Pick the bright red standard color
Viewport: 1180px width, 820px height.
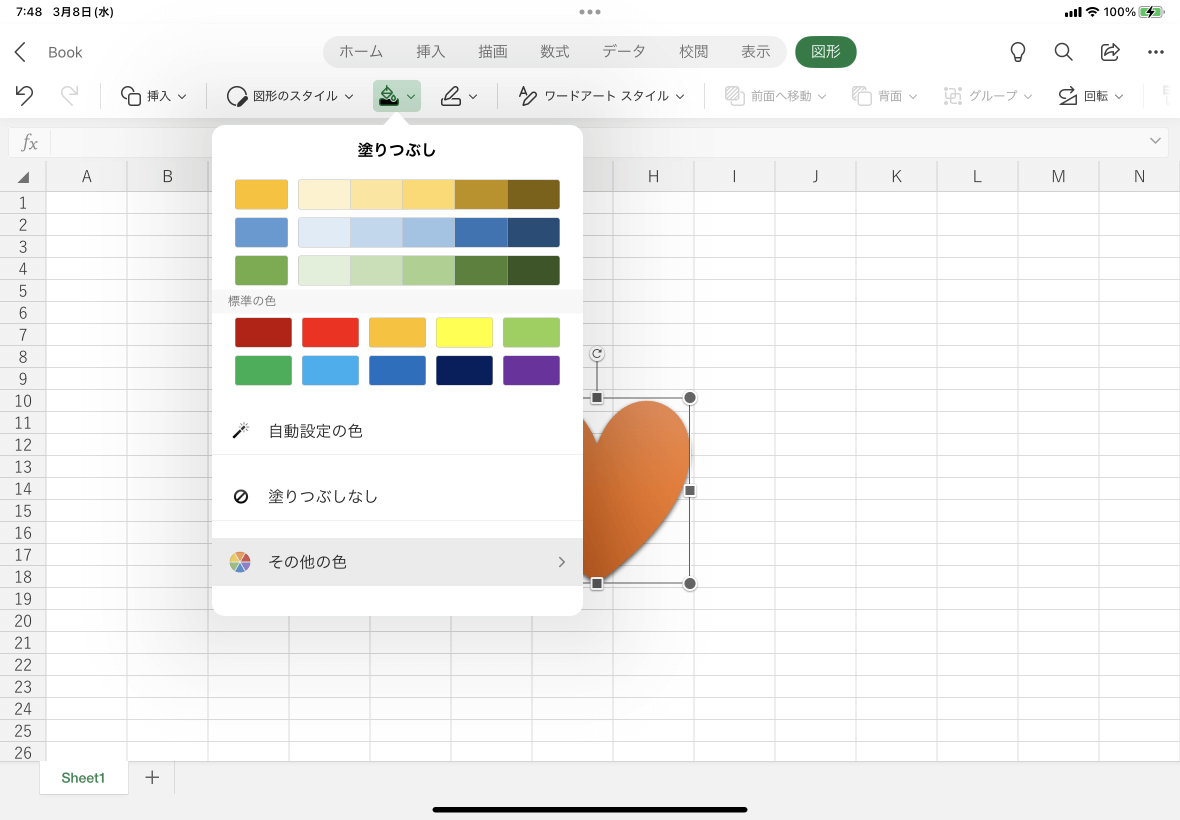330,332
